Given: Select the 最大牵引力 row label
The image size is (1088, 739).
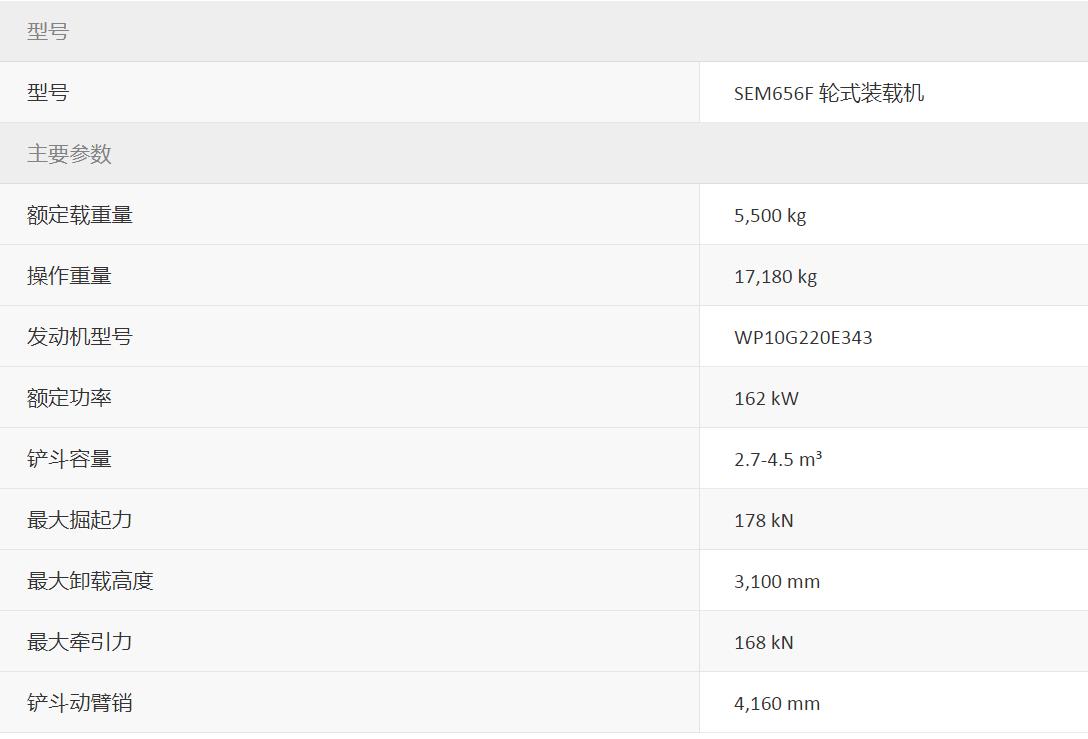Looking at the screenshot, I should click(x=80, y=642).
